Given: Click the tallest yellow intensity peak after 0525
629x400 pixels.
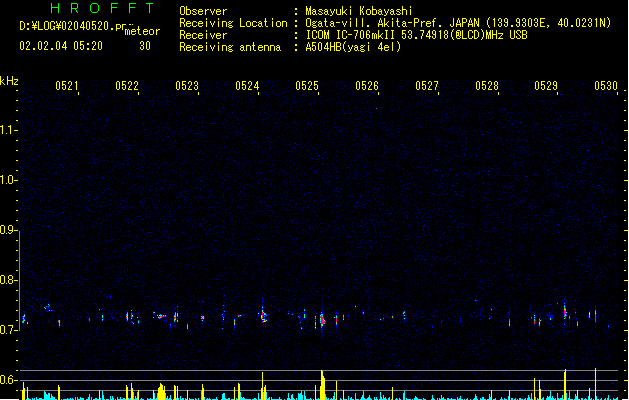Looking at the screenshot, I should click(x=322, y=385).
